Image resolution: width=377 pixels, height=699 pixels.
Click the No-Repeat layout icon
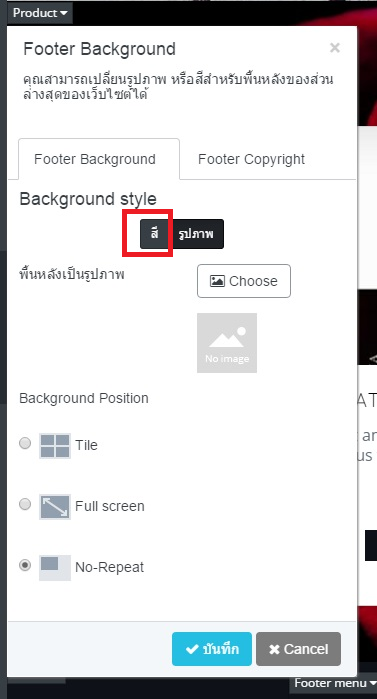pyautogui.click(x=55, y=567)
